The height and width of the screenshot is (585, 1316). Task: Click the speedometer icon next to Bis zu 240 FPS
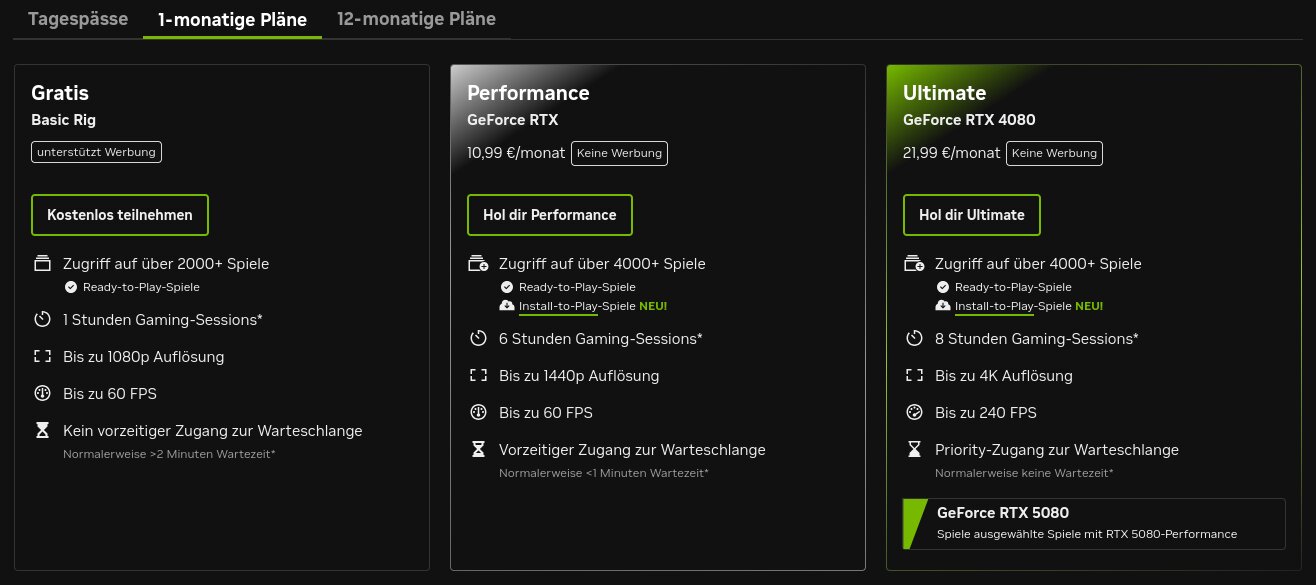[x=913, y=412]
